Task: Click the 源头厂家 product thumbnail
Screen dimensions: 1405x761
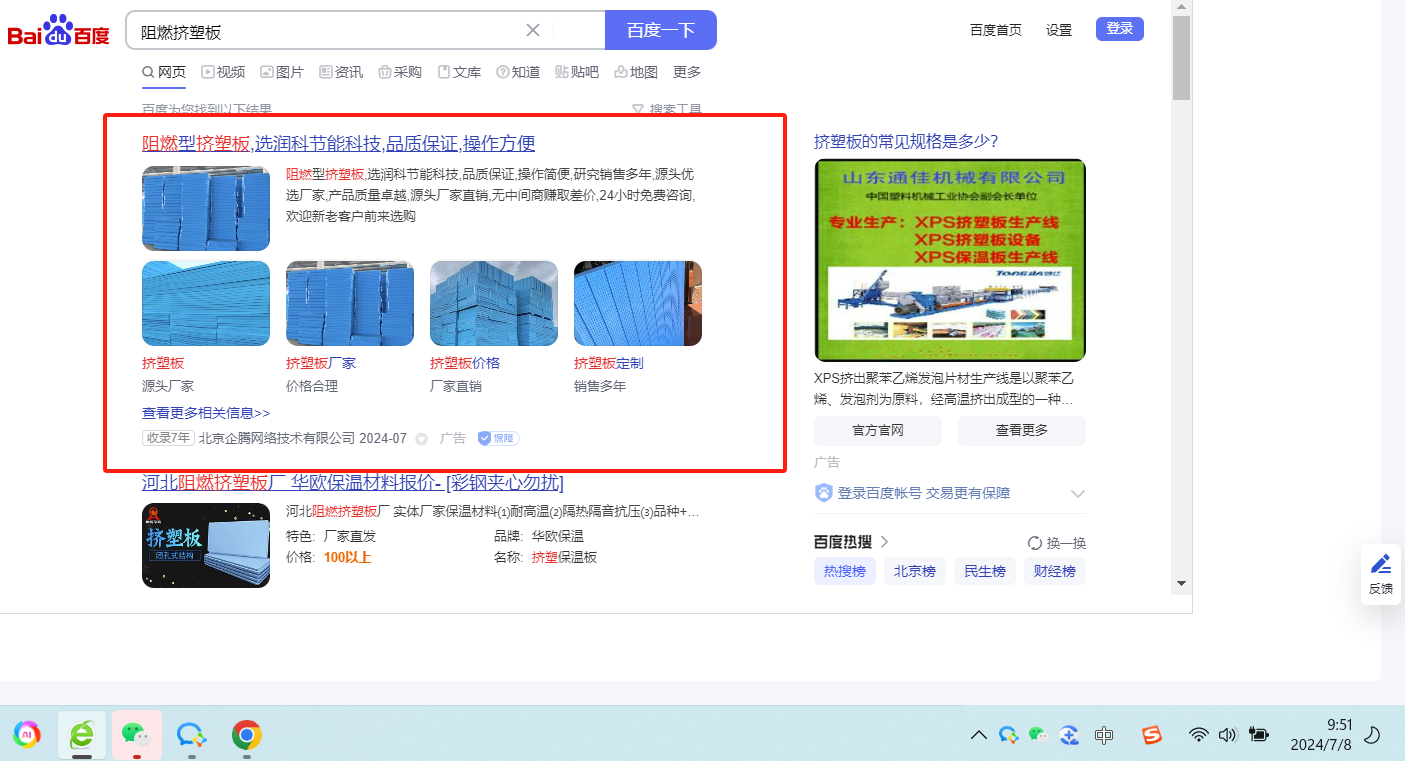Action: click(206, 303)
